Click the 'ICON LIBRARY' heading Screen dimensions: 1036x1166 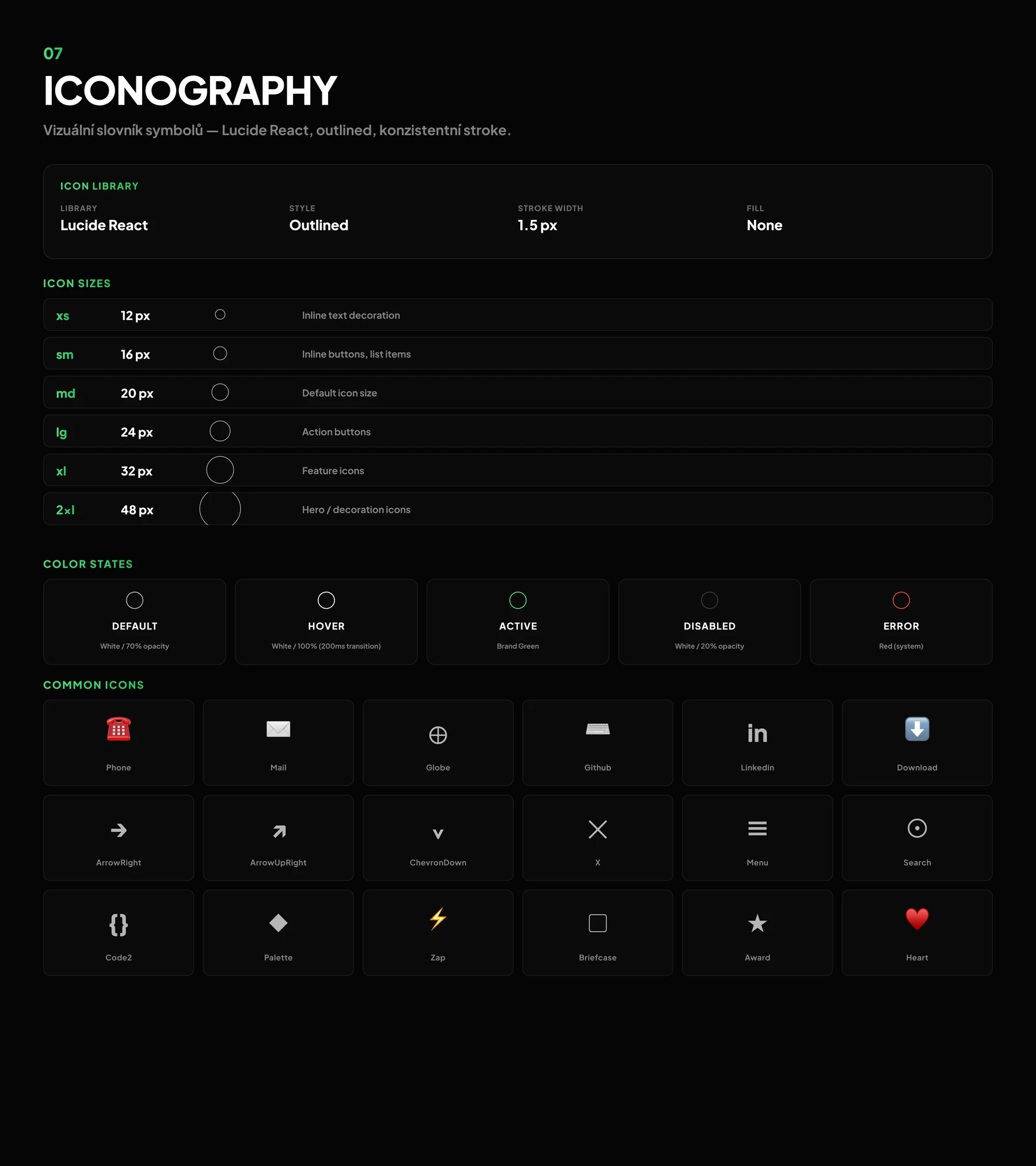coord(100,186)
